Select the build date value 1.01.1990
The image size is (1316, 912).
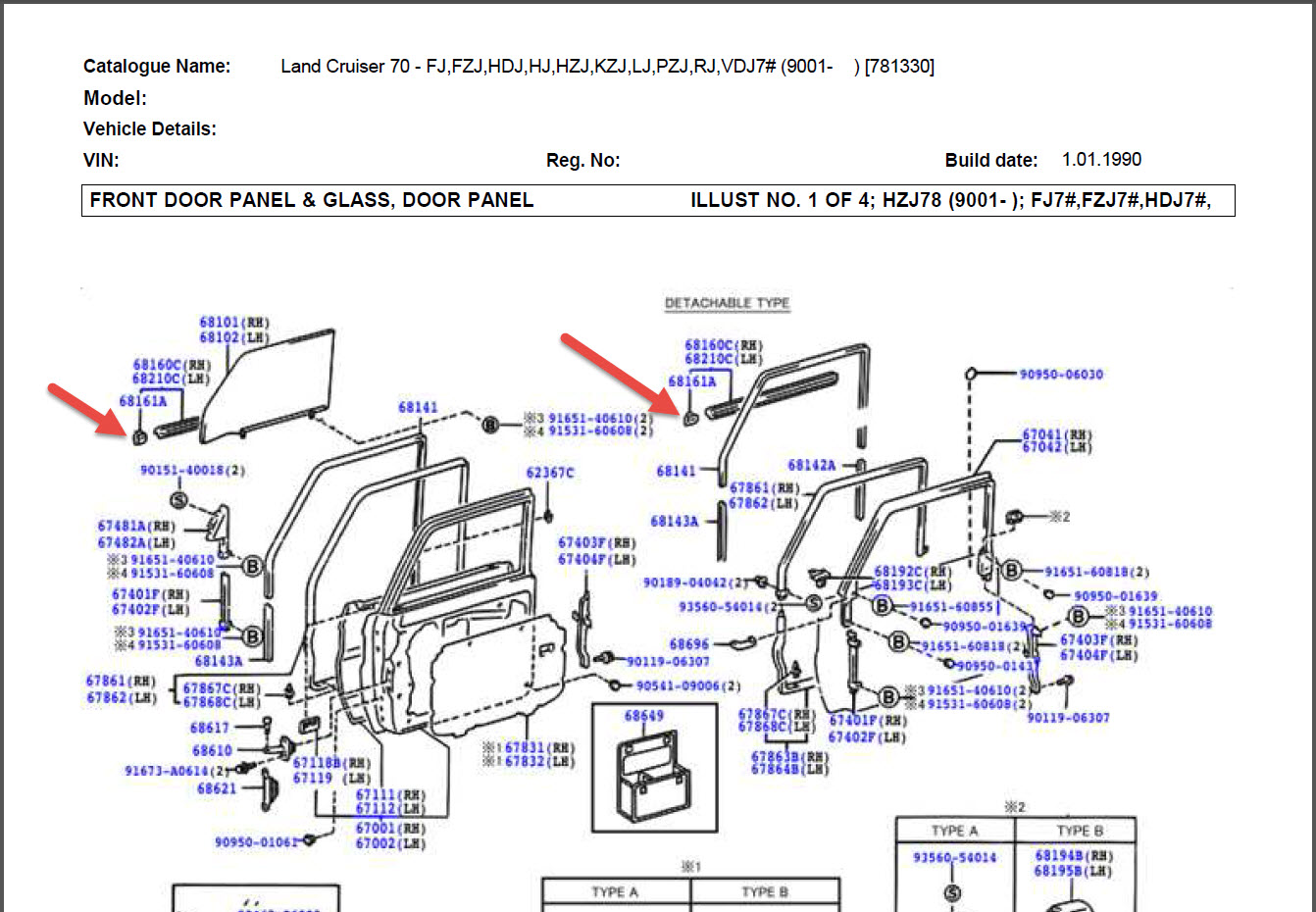click(x=1101, y=159)
